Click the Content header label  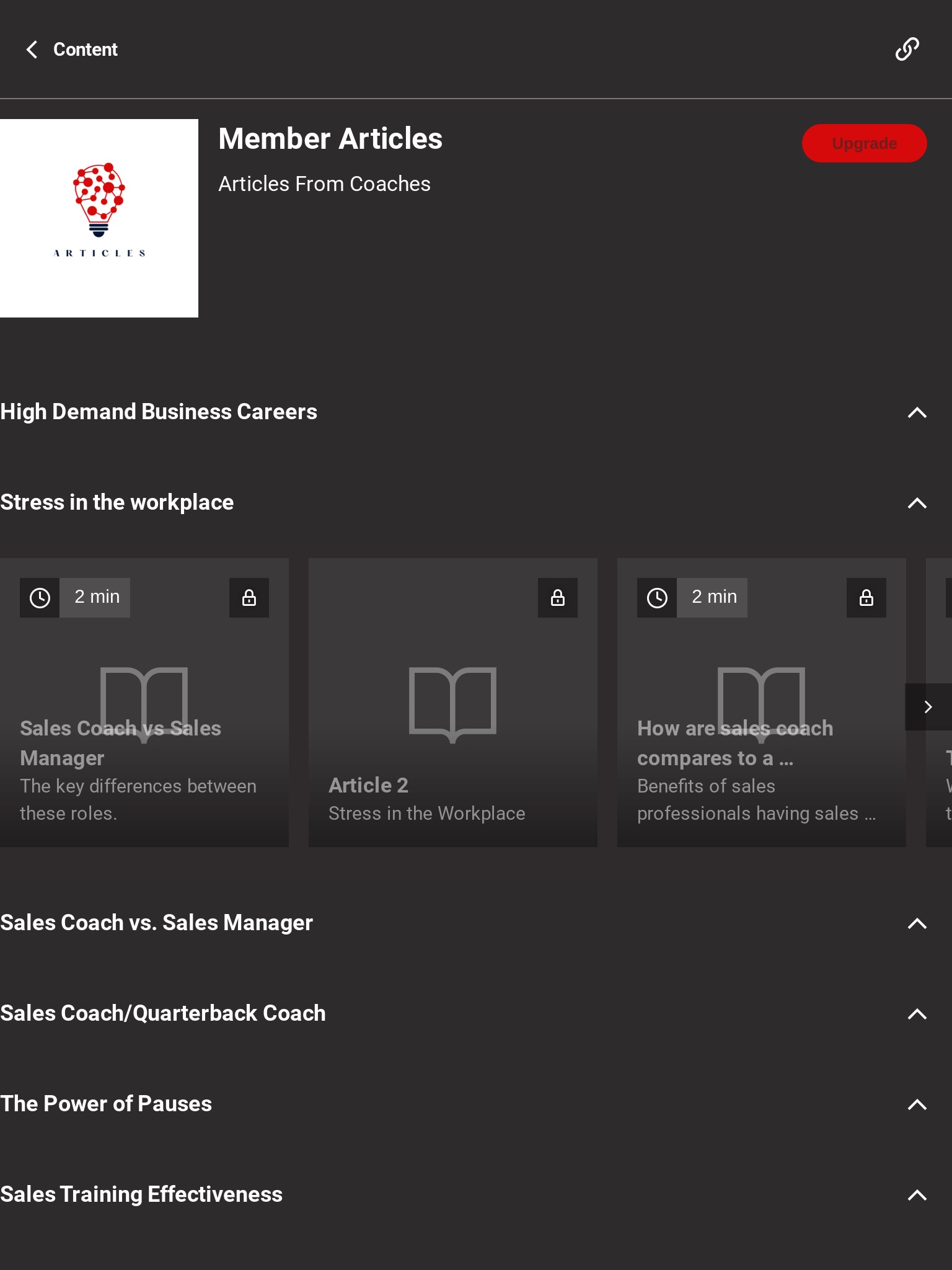86,50
